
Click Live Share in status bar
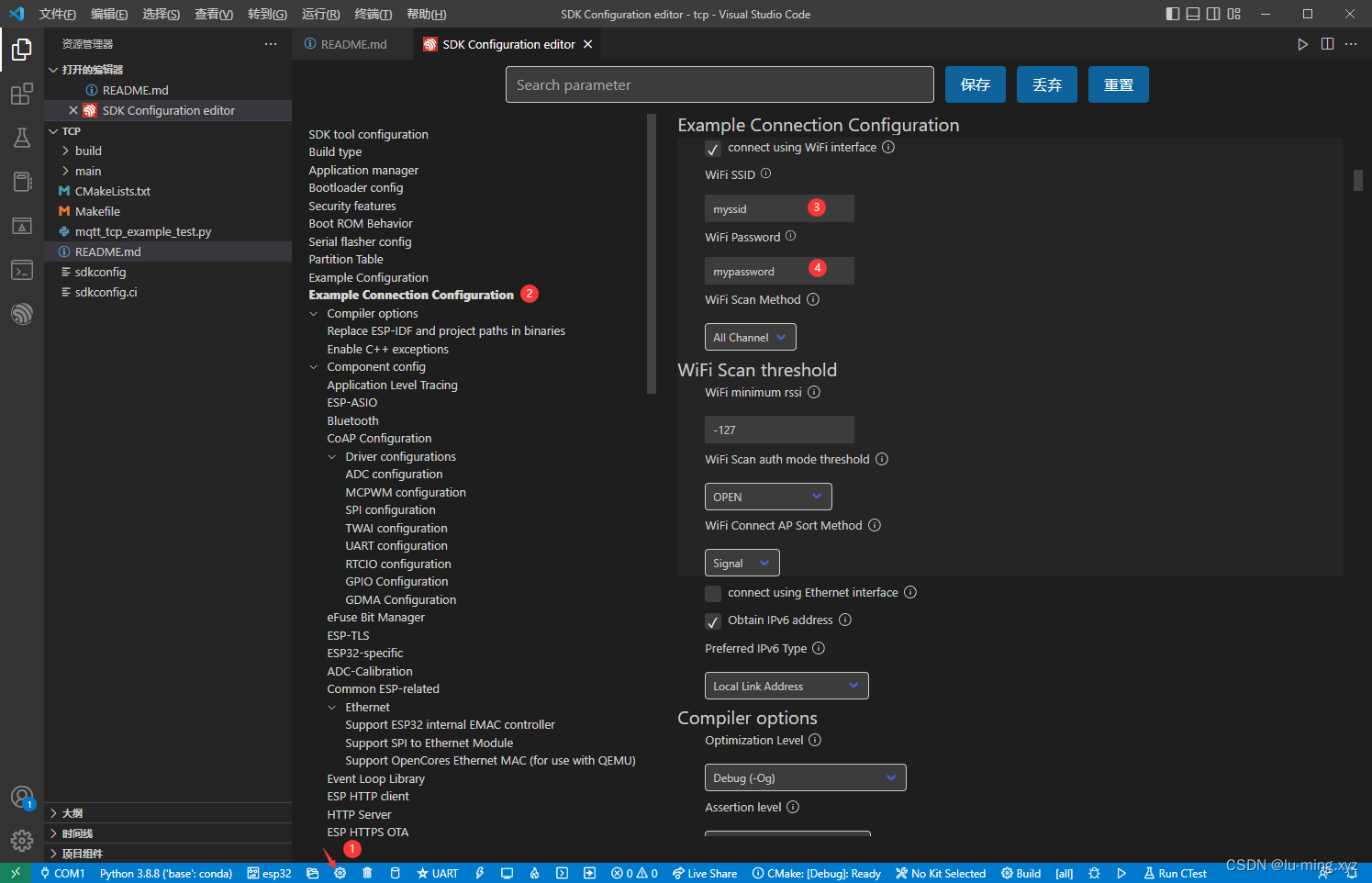click(705, 873)
